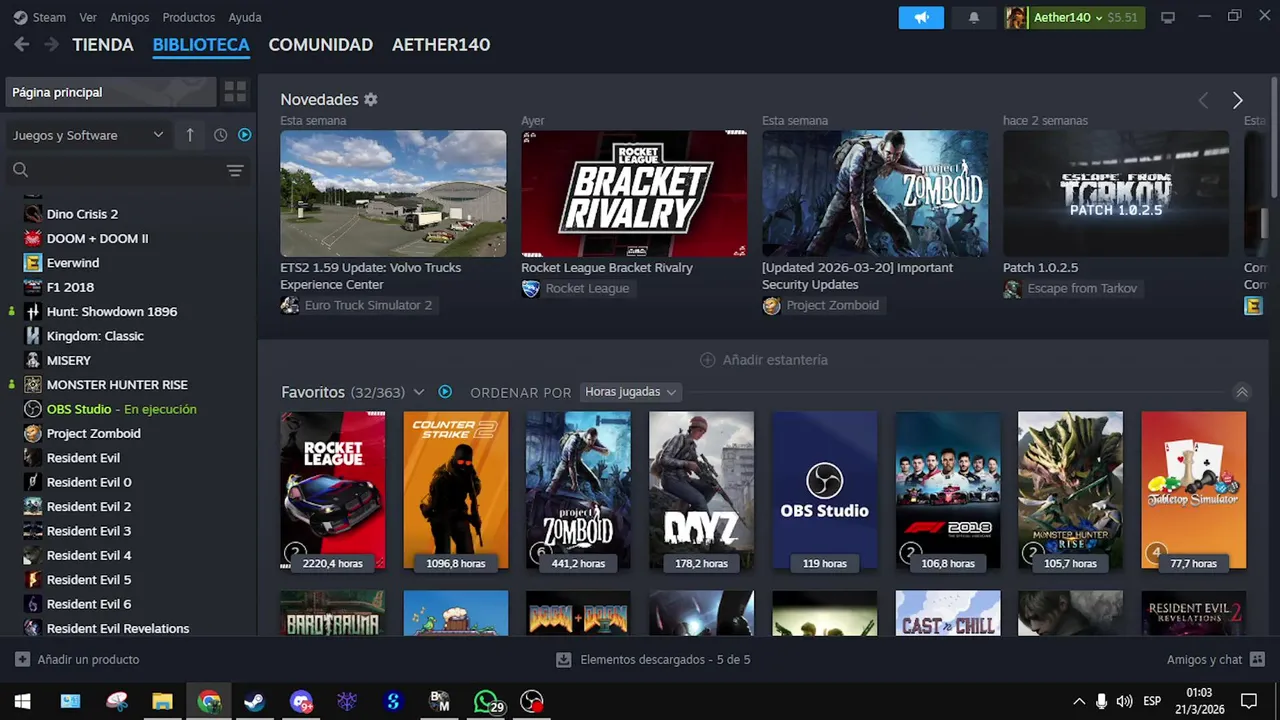Switch library to grid collections view
1280x720 pixels.
coord(235,92)
